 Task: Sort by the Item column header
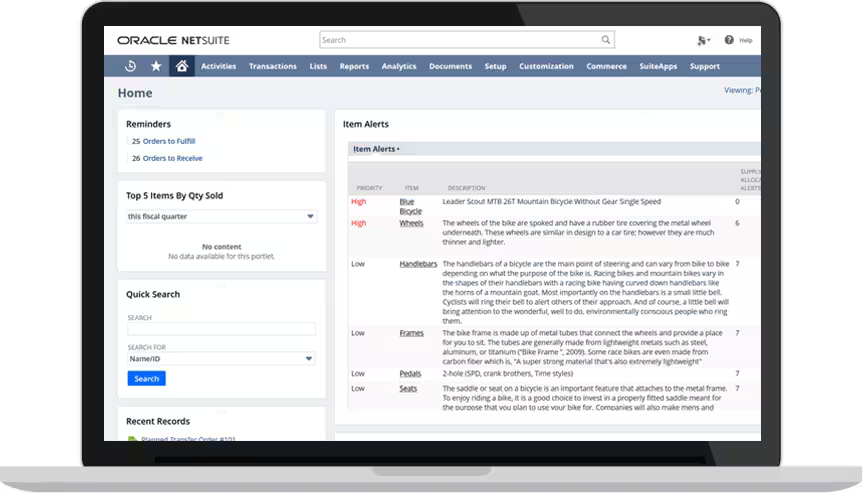pos(412,188)
